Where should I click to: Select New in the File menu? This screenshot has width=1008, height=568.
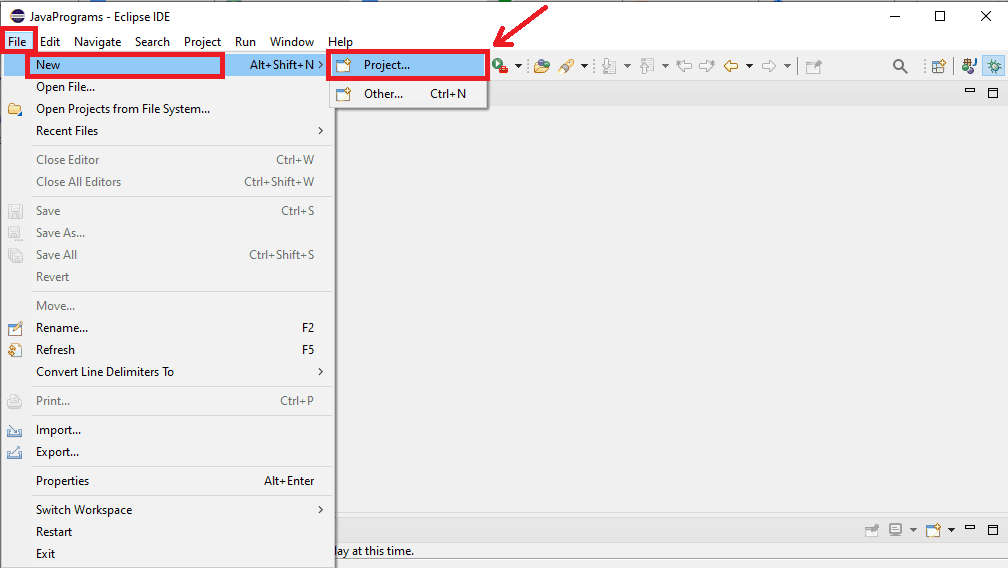168,65
